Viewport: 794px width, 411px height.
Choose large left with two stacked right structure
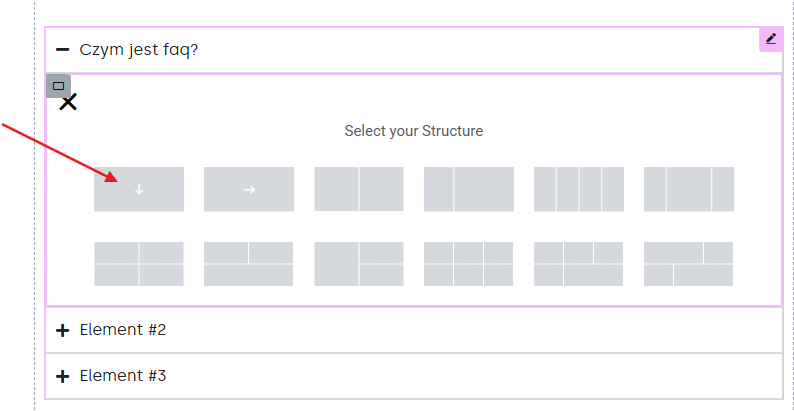pos(359,264)
